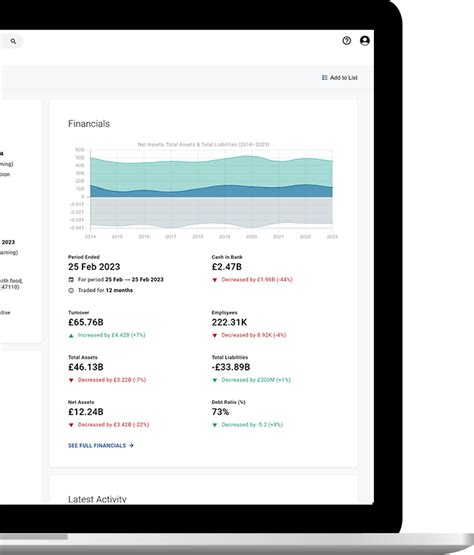Click the calendar icon beside For period
Image resolution: width=474 pixels, height=555 pixels.
point(71,280)
